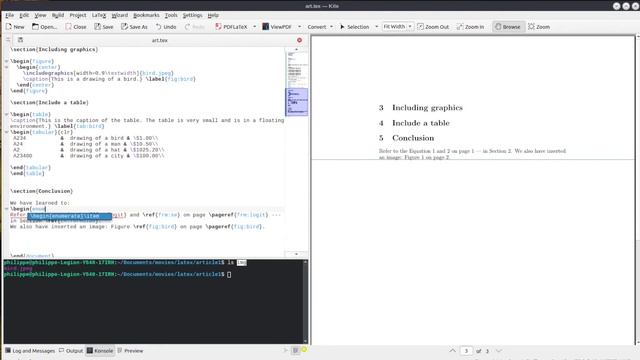This screenshot has height=360, width=640.
Task: Open the Project menu
Action: [78, 15]
